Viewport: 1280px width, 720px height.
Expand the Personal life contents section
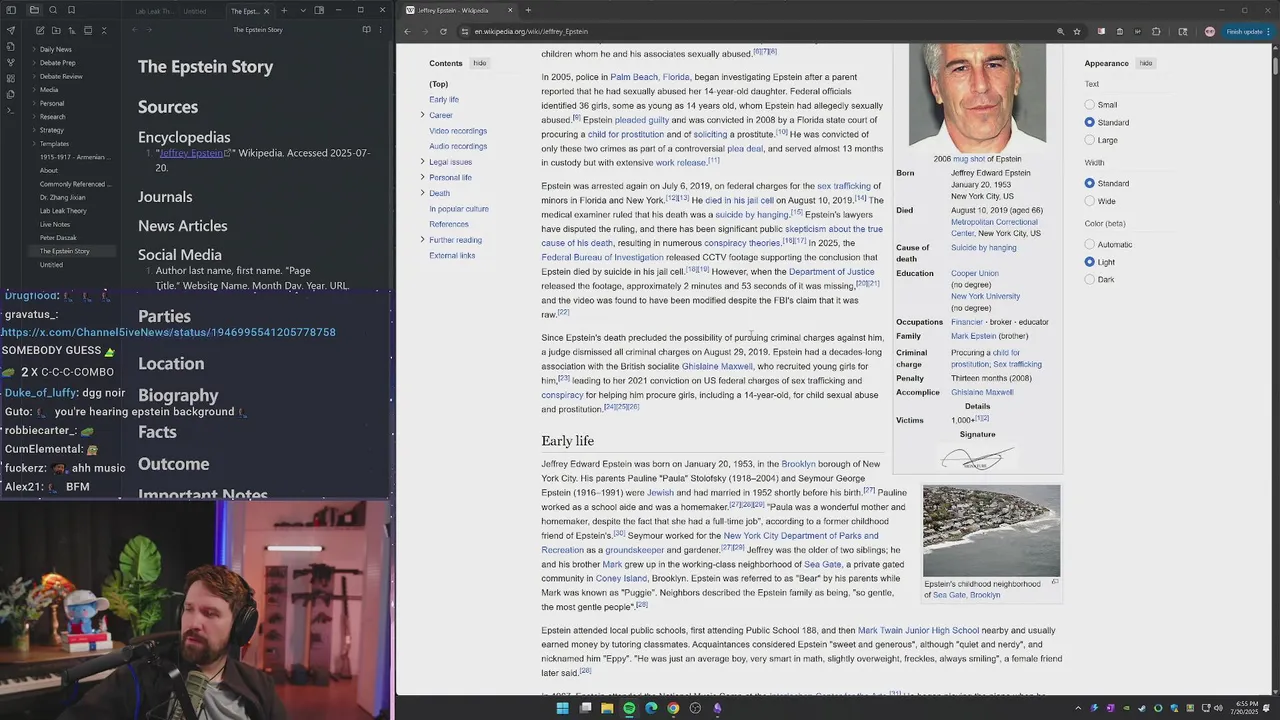tap(423, 177)
